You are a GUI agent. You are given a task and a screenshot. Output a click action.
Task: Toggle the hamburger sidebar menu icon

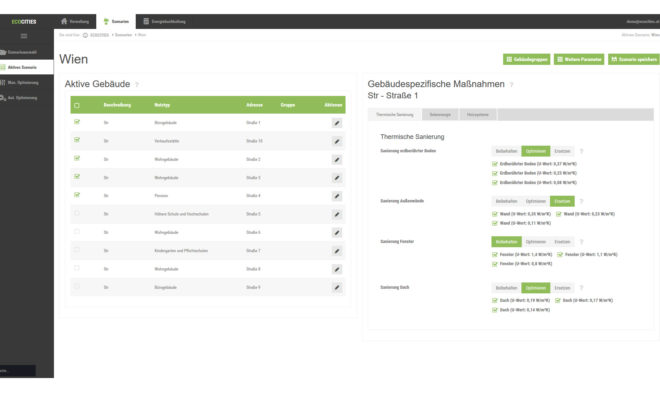point(24,36)
